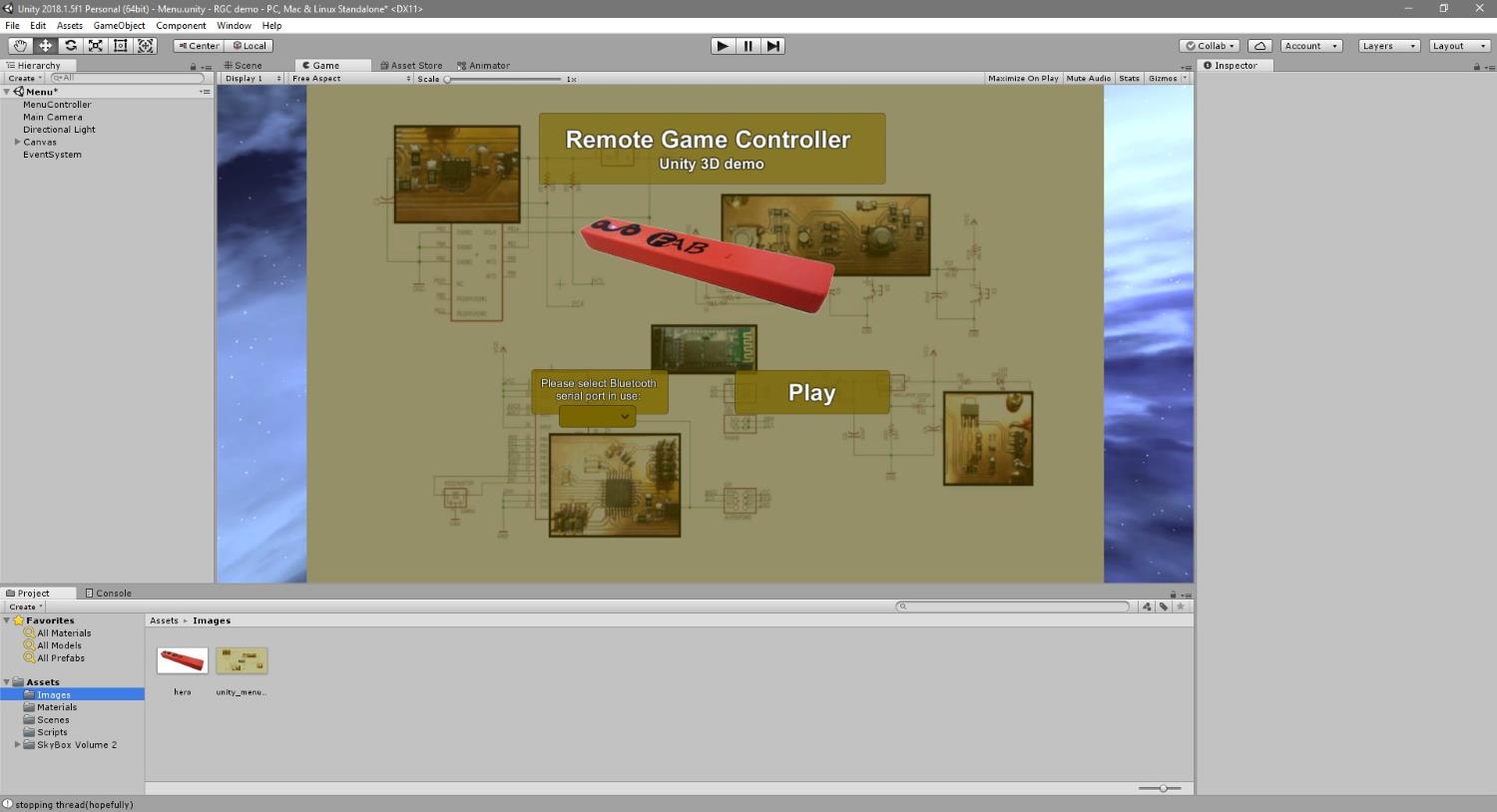
Task: Toggle Gizmos in Game view
Action: 1163,79
